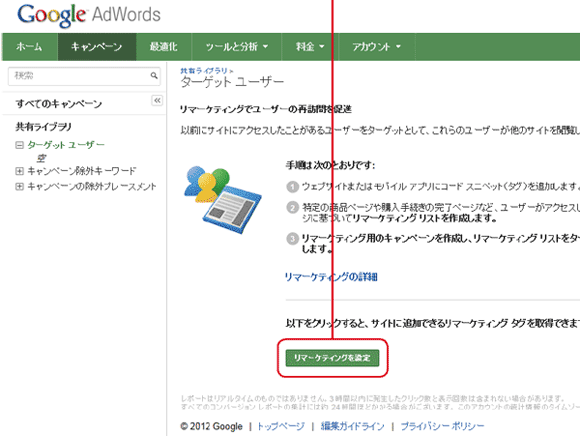Open the トップページ footer link
The height and width of the screenshot is (436, 580).
pyautogui.click(x=281, y=426)
